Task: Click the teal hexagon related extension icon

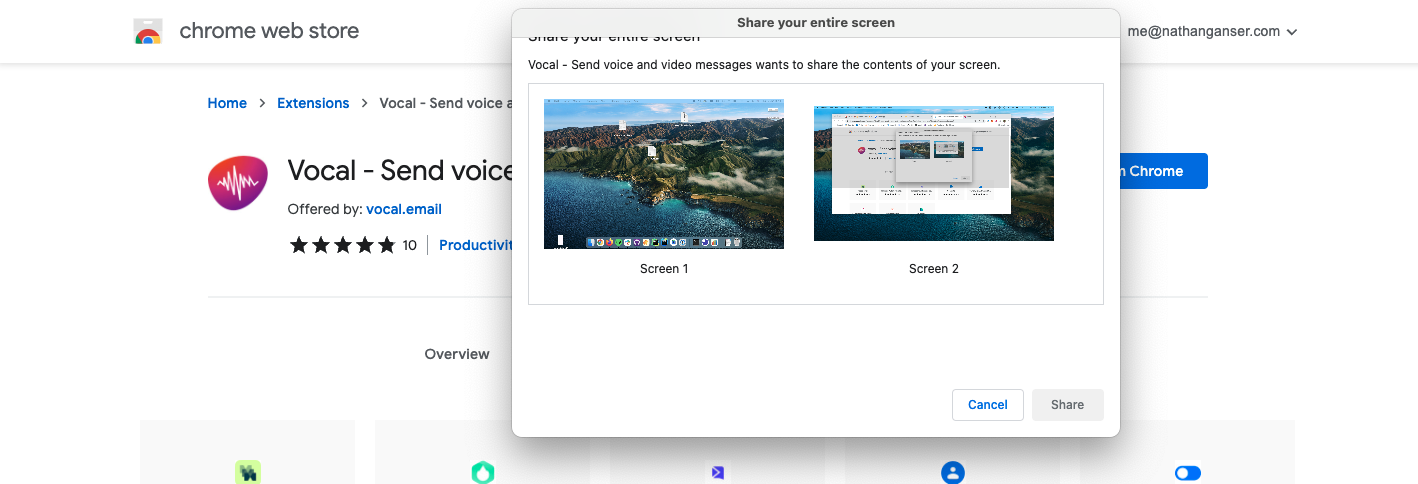Action: [483, 472]
